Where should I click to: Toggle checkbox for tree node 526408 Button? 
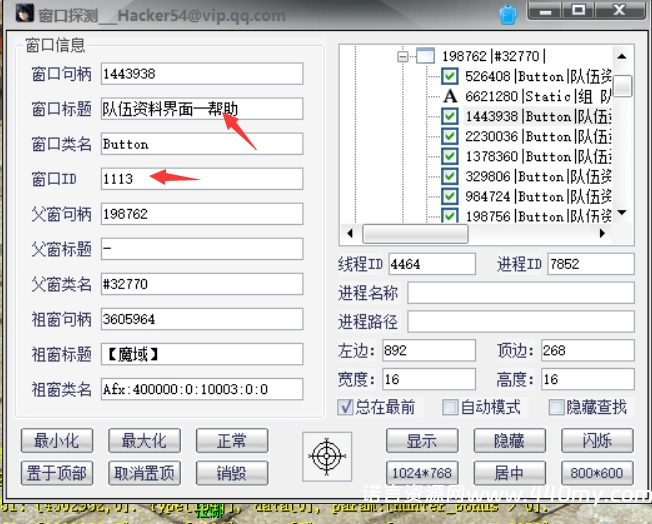[x=449, y=76]
